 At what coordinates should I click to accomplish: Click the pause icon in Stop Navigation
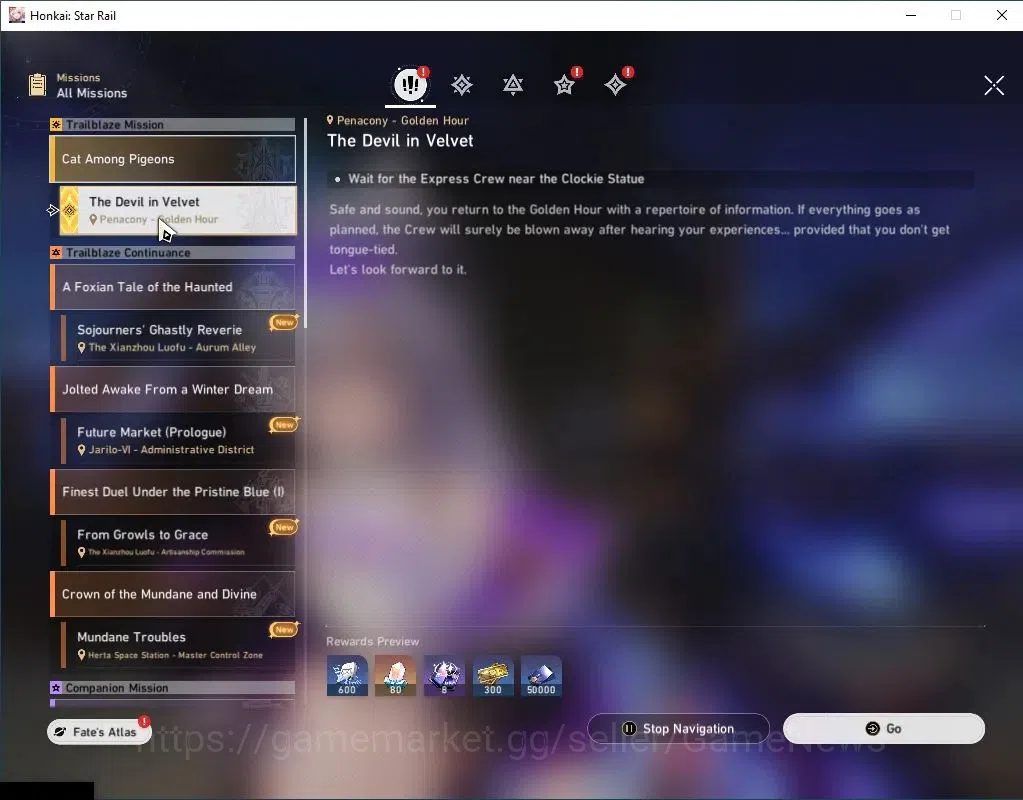click(629, 729)
